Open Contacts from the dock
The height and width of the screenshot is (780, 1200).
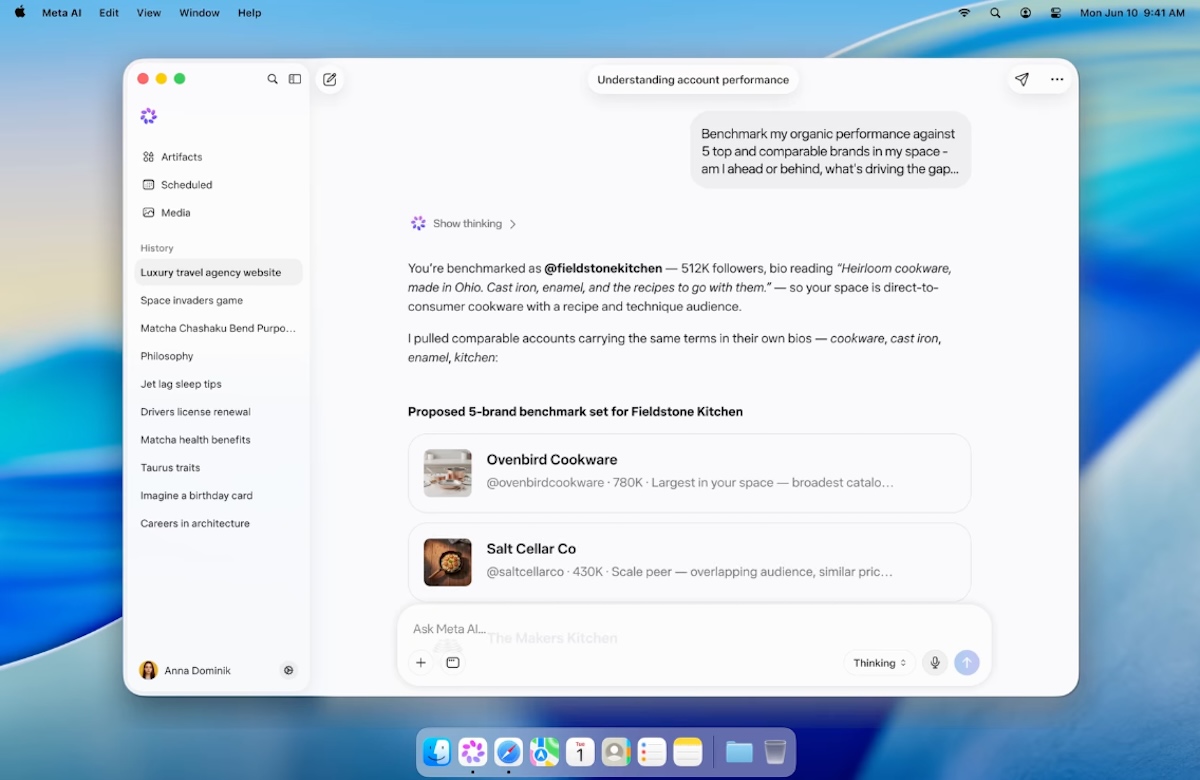(x=617, y=752)
